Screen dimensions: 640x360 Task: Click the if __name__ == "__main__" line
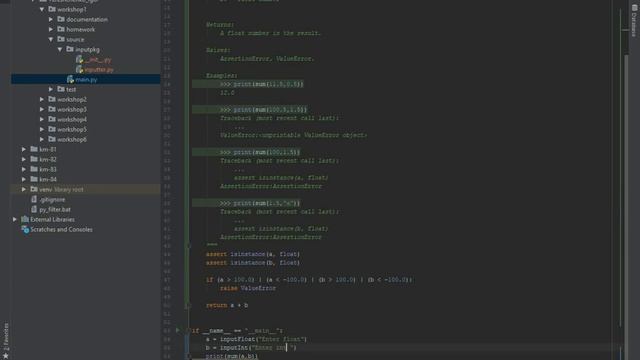click(x=237, y=331)
